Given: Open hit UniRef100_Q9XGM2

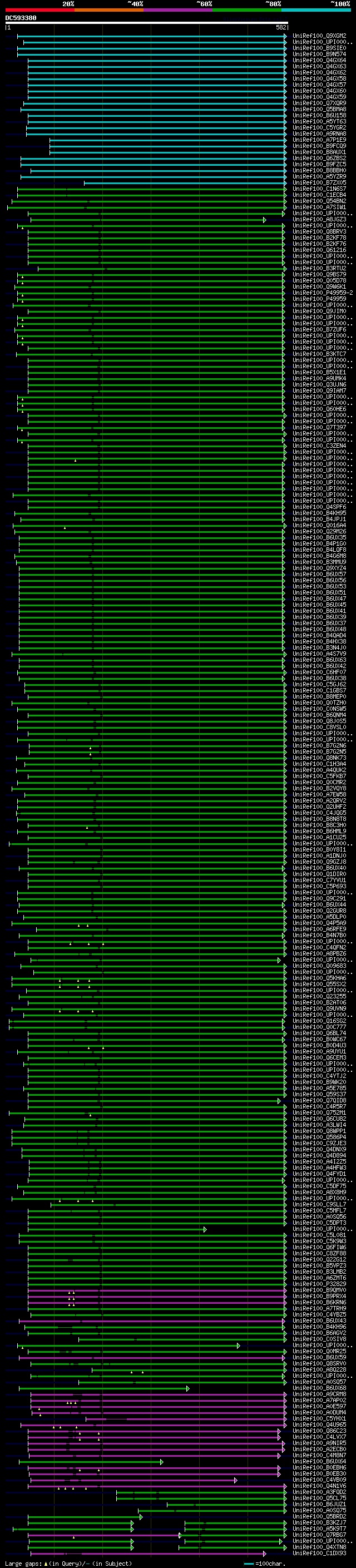Looking at the screenshot, I should tap(319, 36).
